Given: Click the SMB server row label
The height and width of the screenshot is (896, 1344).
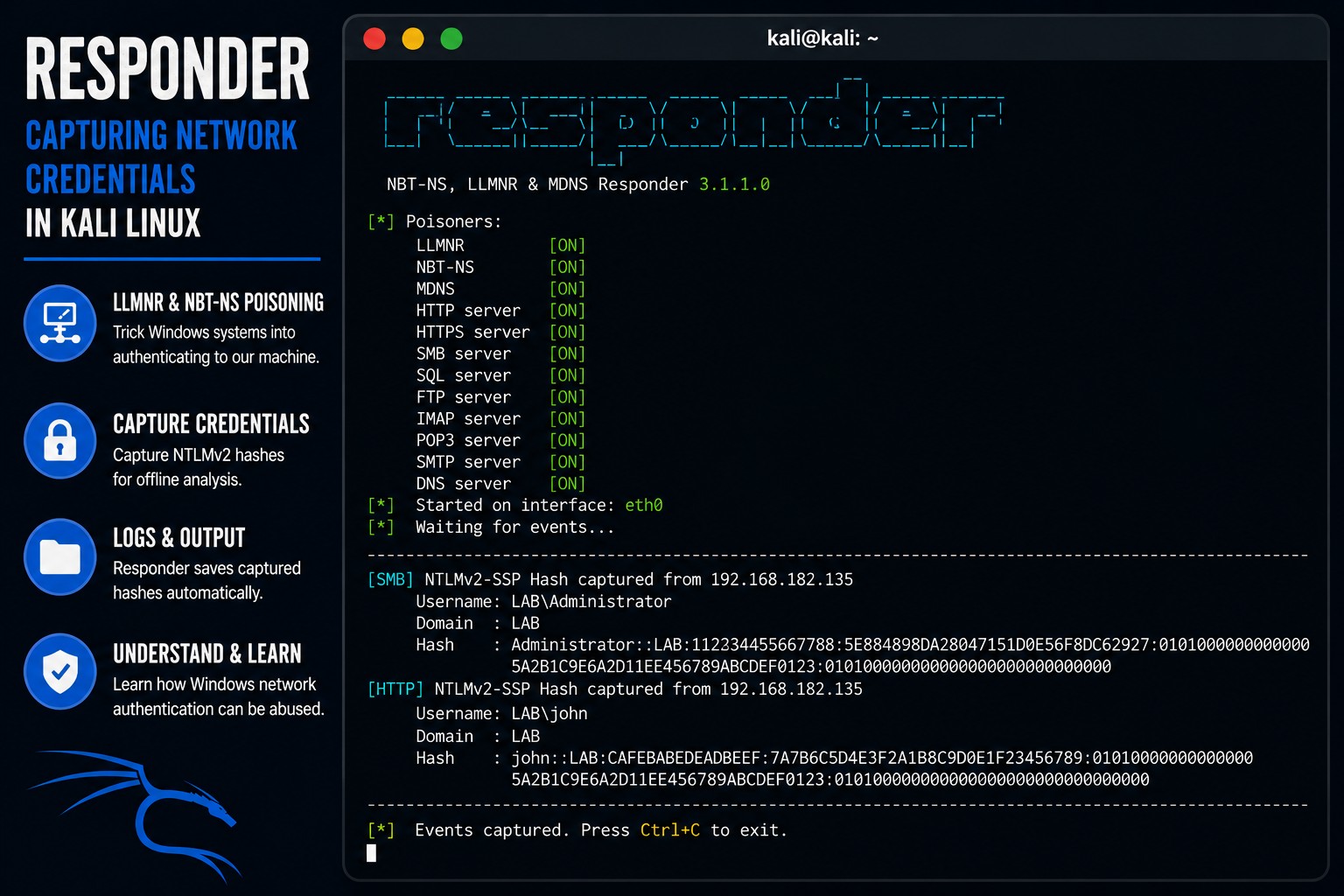Looking at the screenshot, I should pos(464,353).
